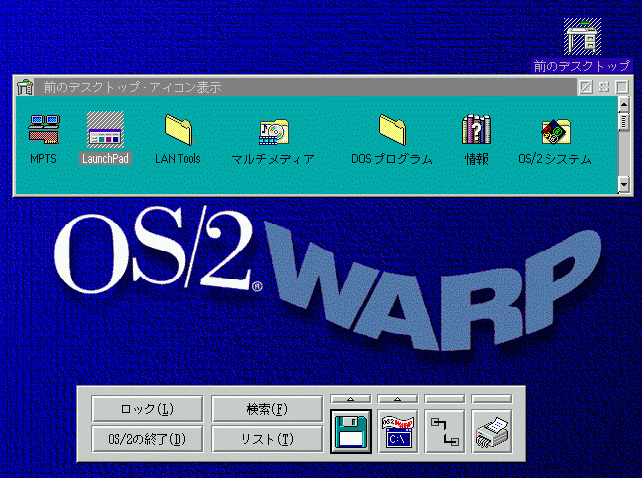The image size is (642, 478).
Task: Click the hide button on the title bar
Action: click(x=586, y=87)
